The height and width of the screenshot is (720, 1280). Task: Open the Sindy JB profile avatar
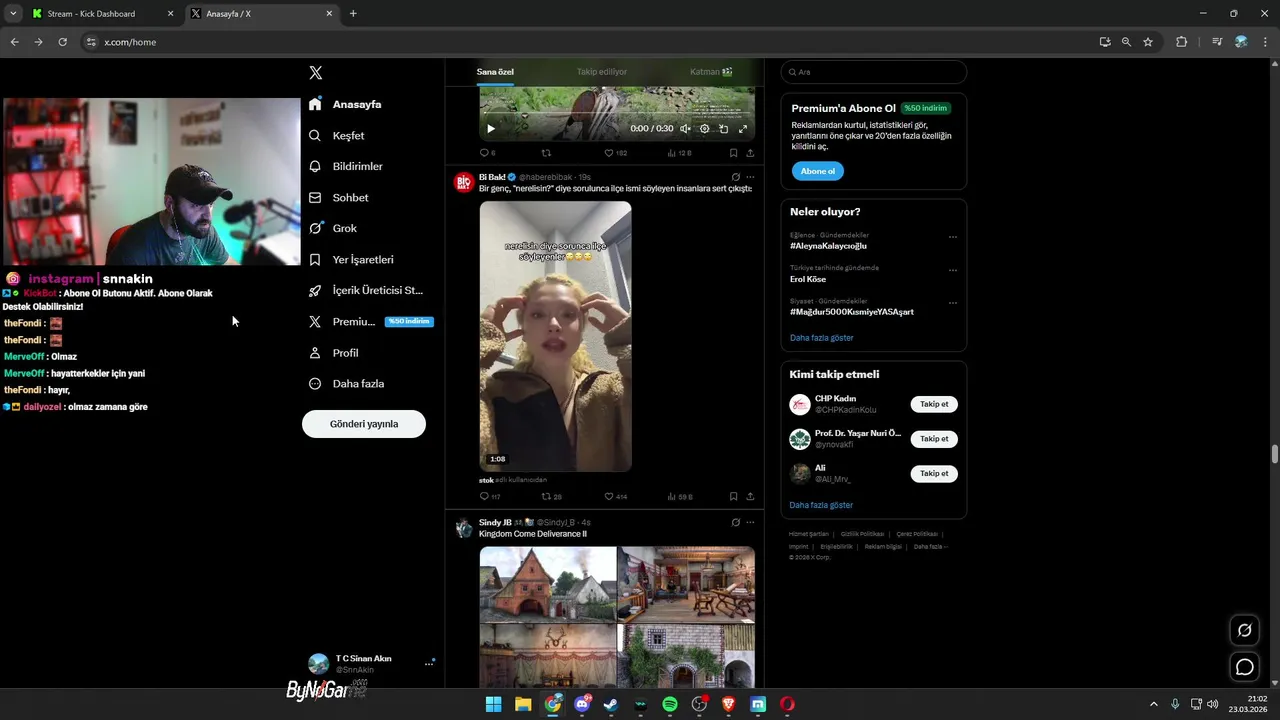coord(463,528)
